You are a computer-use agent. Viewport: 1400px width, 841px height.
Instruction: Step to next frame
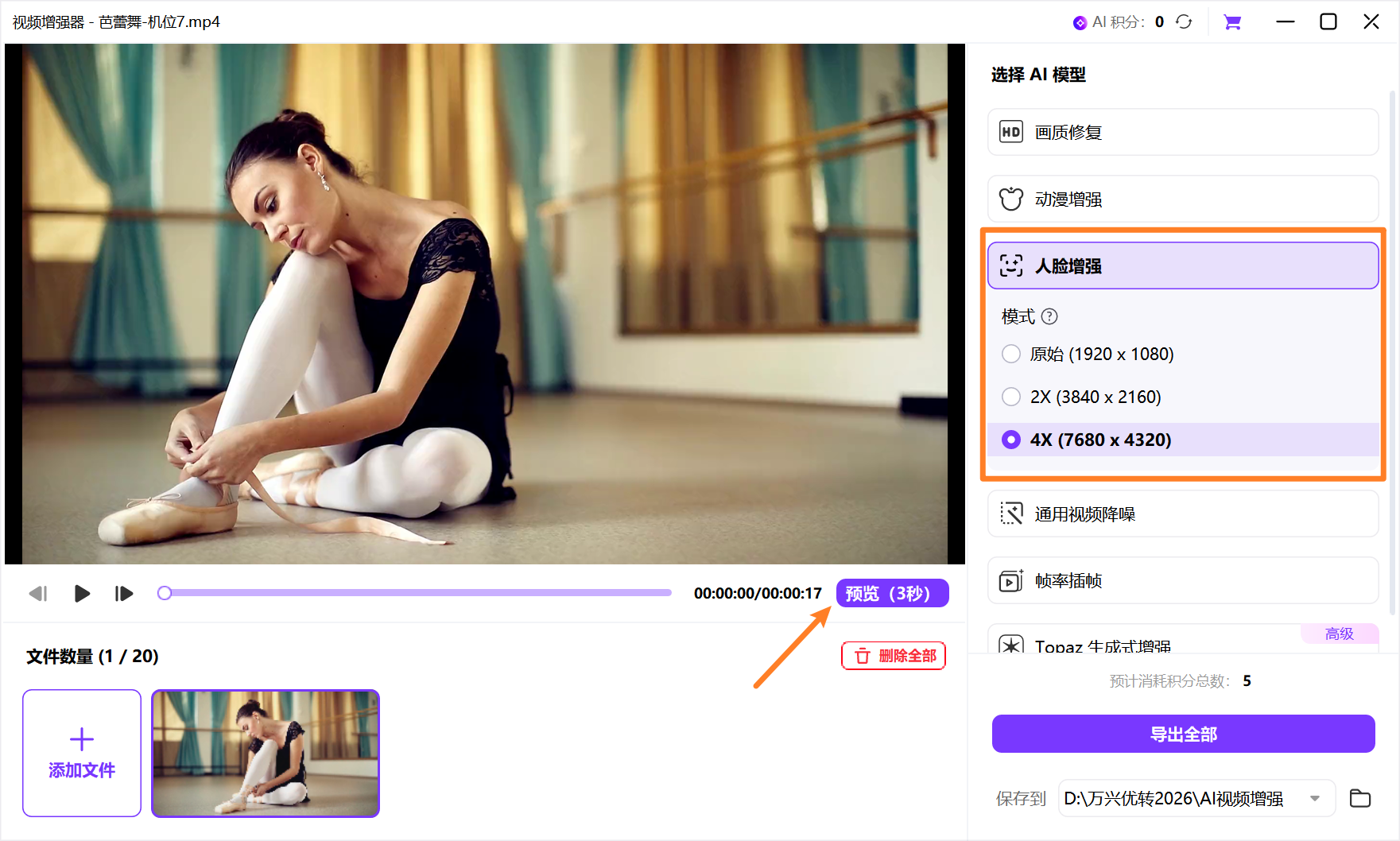124,594
